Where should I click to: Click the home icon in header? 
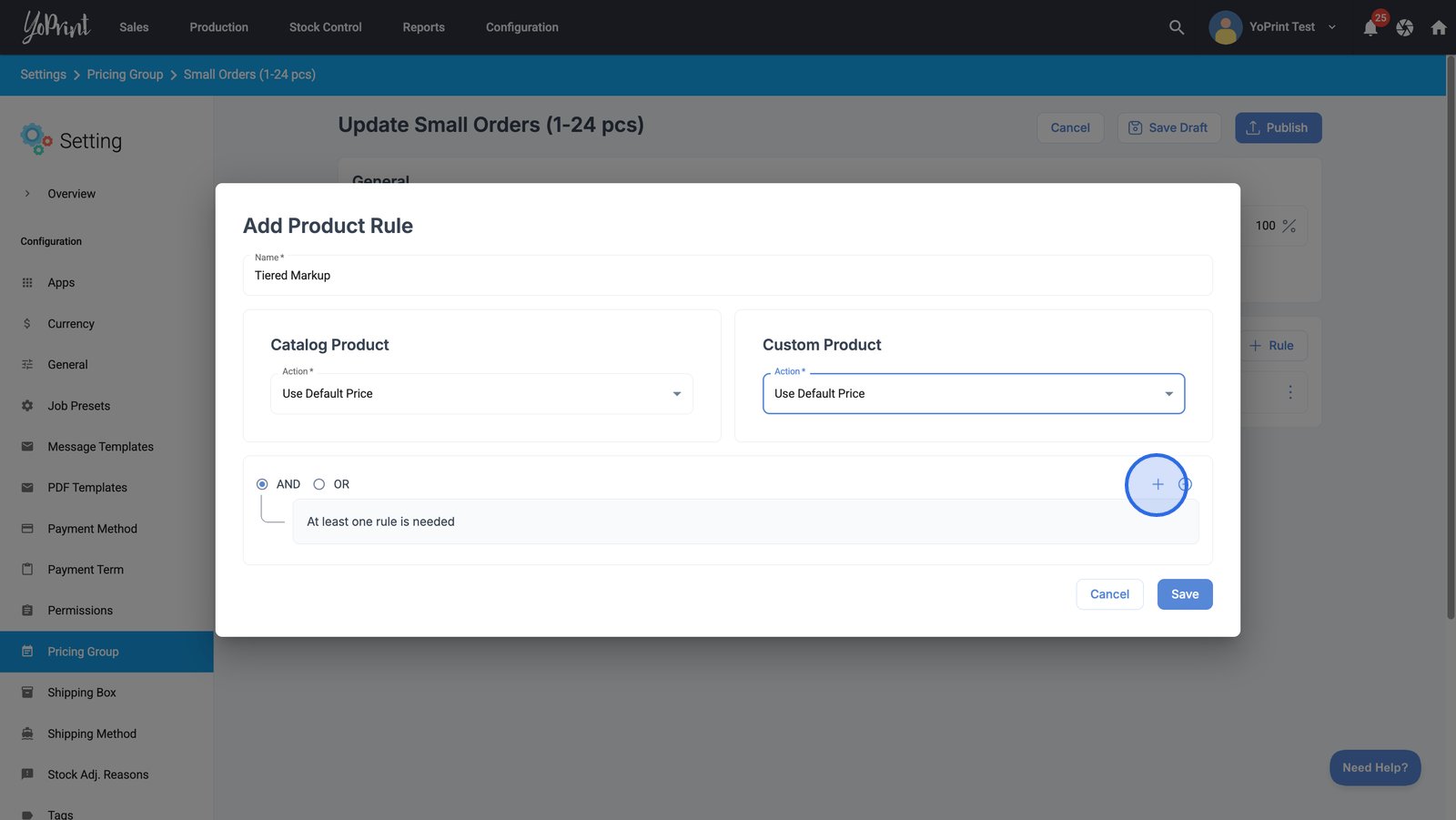(1438, 28)
